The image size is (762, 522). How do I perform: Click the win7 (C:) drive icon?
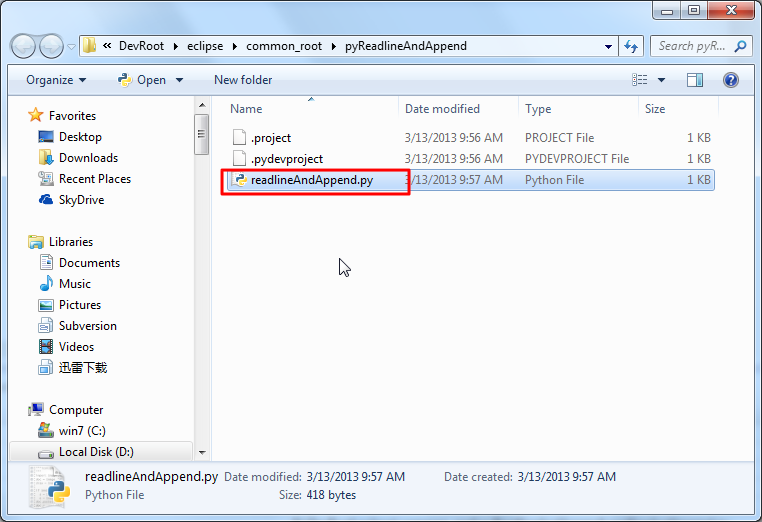[46, 430]
